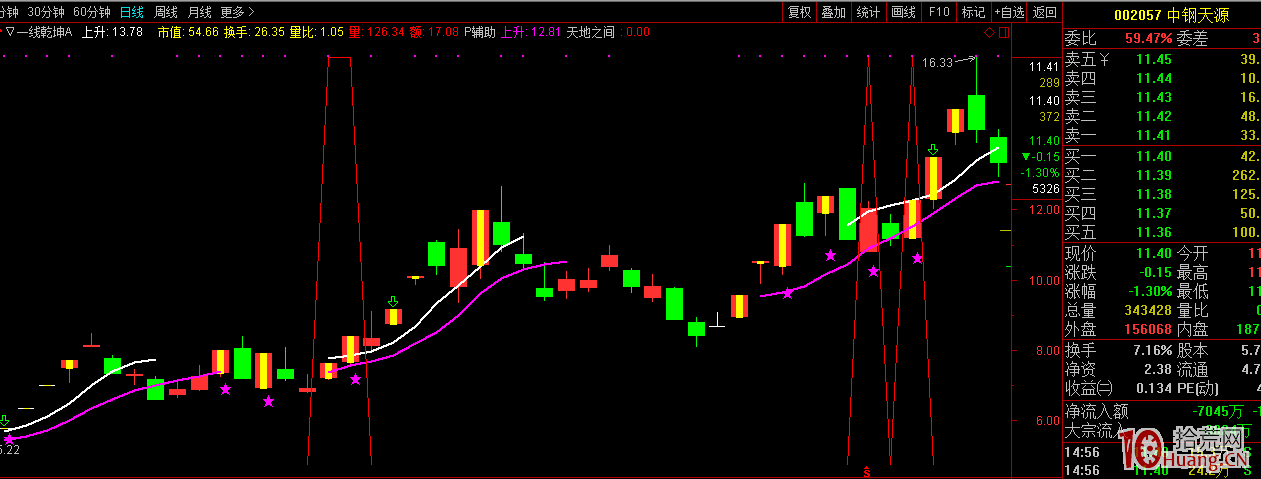Click the 卖三 ask price 11.43
1261x479 pixels.
(x=1153, y=97)
